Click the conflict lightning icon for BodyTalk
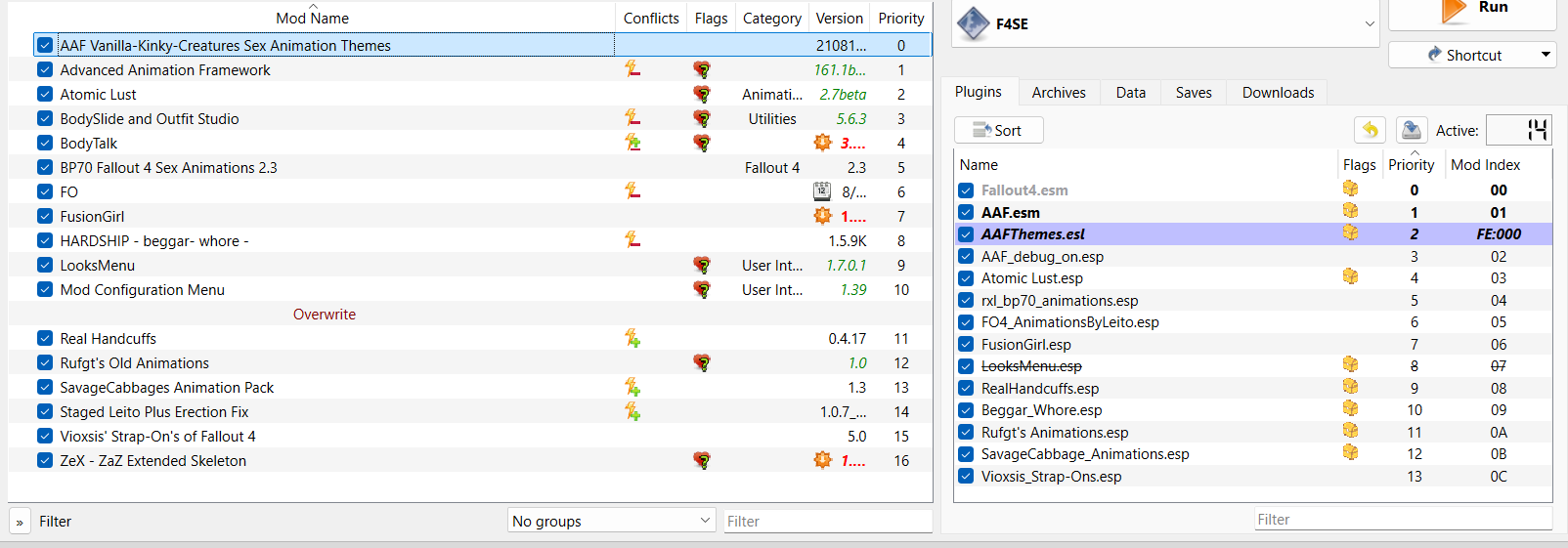 632,143
